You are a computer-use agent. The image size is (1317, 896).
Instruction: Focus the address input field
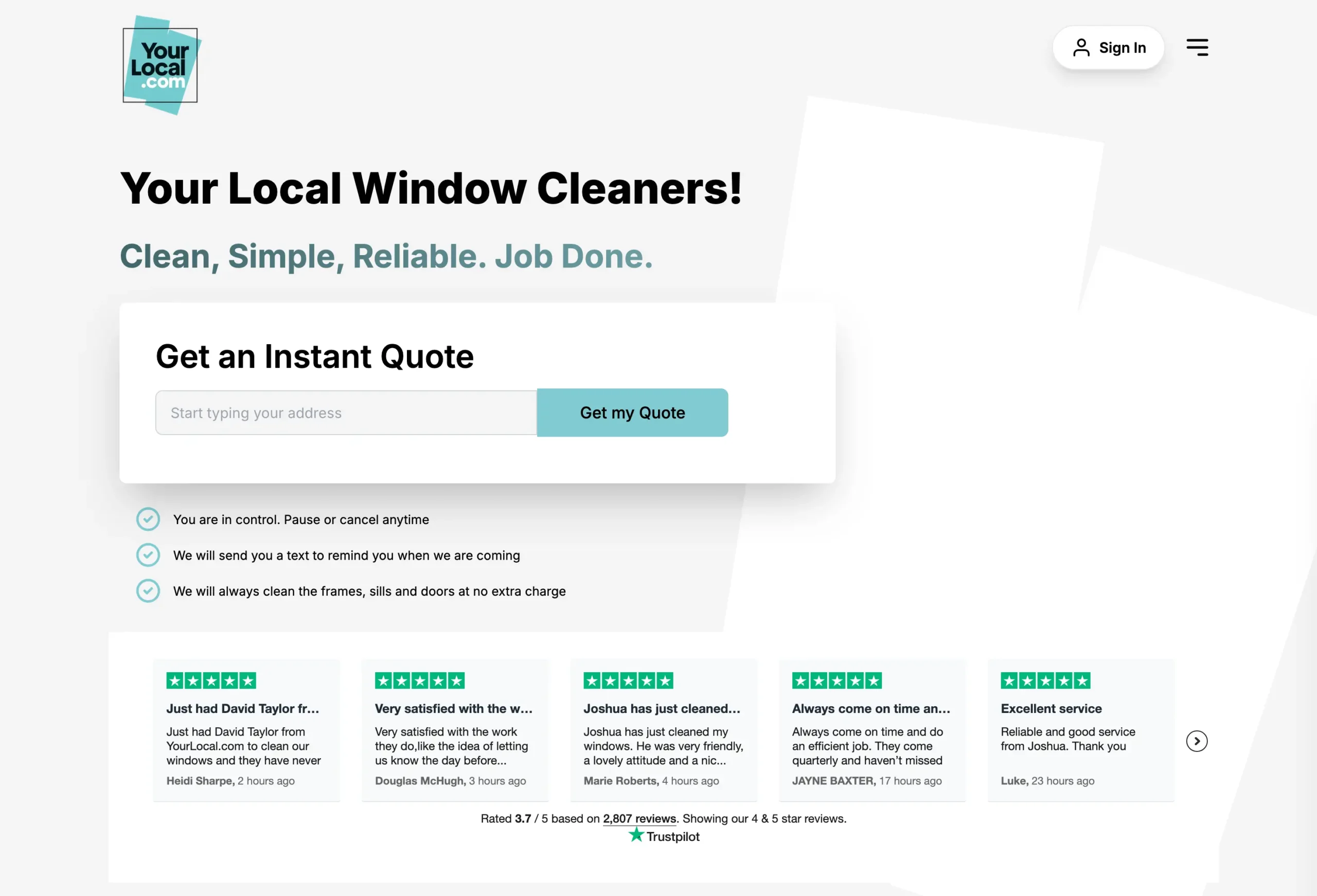click(346, 413)
